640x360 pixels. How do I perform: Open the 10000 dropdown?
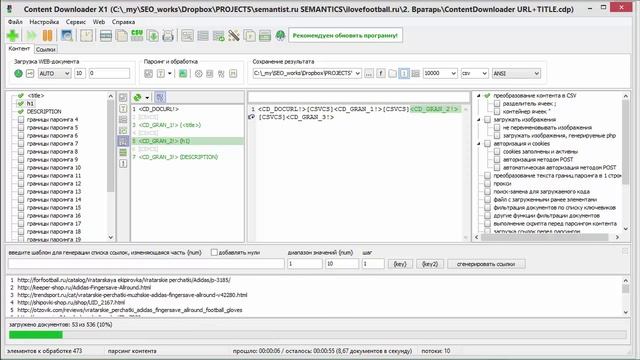click(453, 73)
